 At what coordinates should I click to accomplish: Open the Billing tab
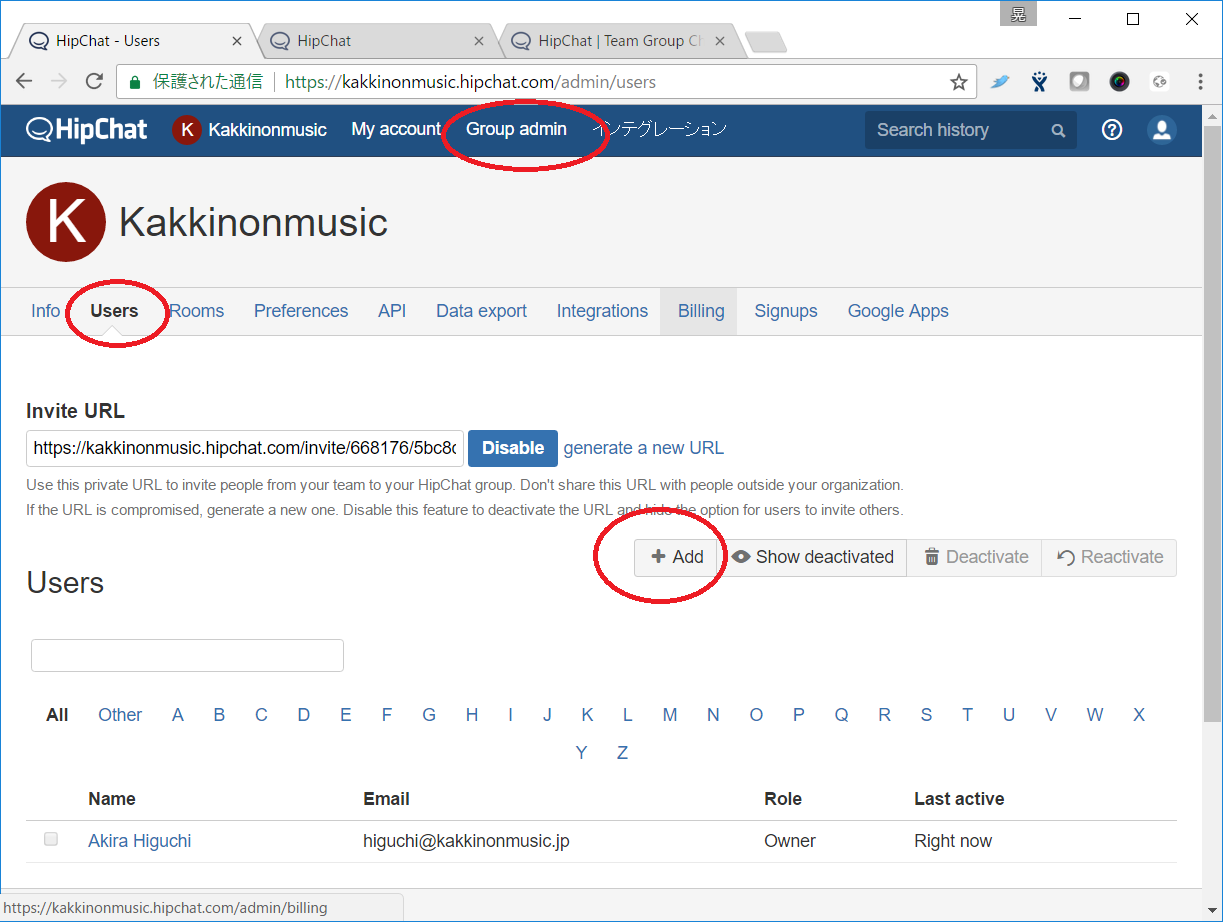pyautogui.click(x=701, y=311)
